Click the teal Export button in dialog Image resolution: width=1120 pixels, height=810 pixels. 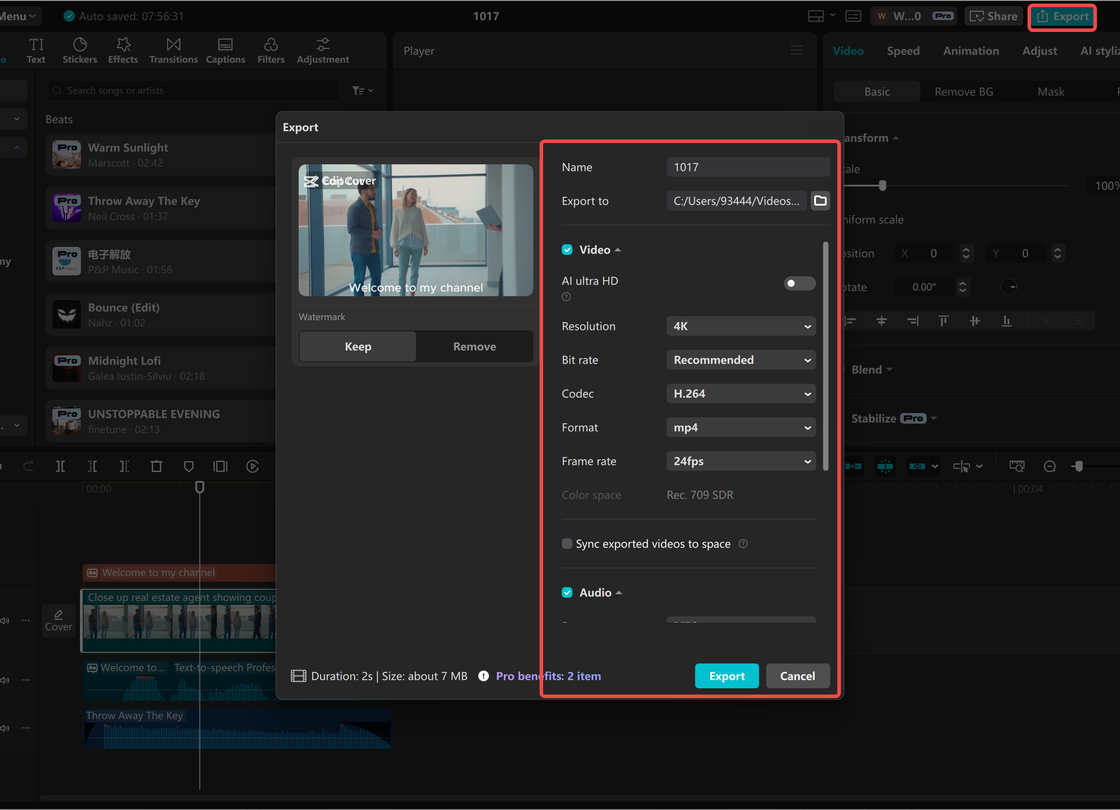point(726,676)
